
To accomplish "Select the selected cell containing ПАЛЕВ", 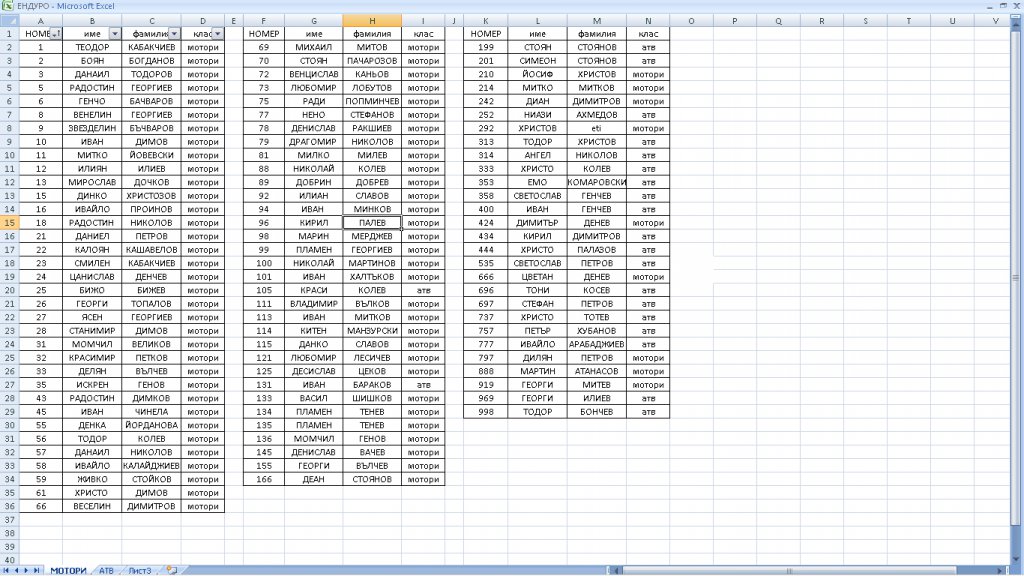I will click(x=372, y=223).
